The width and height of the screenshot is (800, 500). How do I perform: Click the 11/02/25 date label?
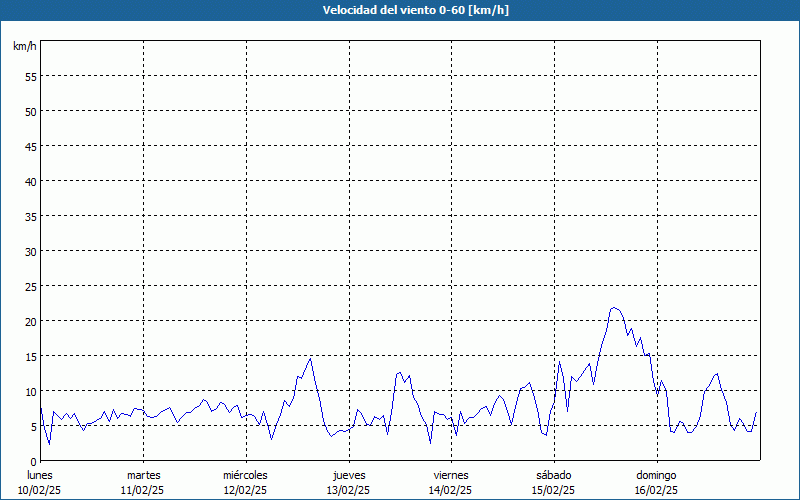[x=142, y=490]
